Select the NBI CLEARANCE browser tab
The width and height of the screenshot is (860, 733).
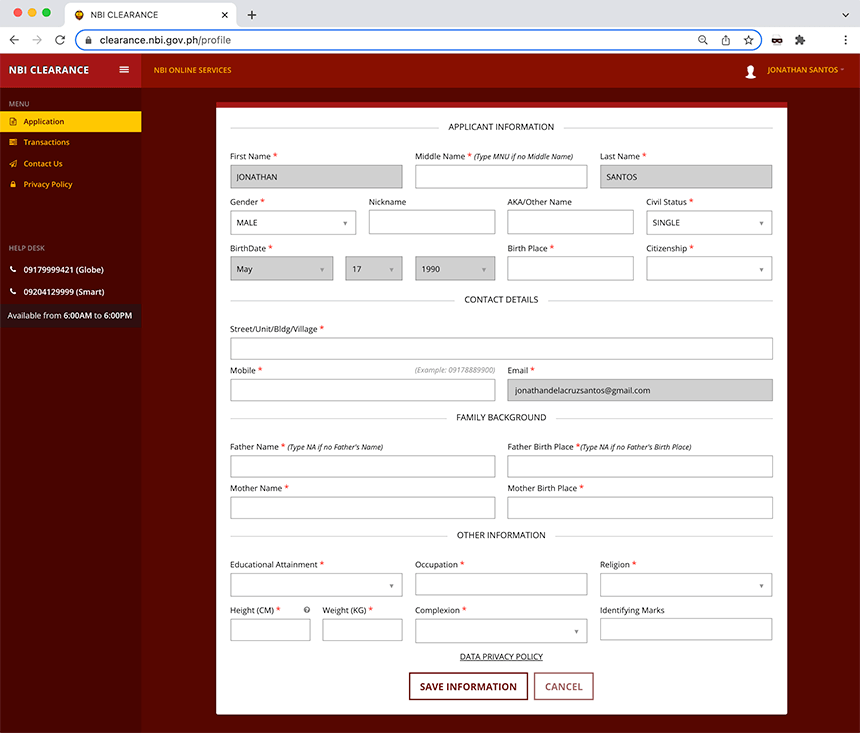150,15
